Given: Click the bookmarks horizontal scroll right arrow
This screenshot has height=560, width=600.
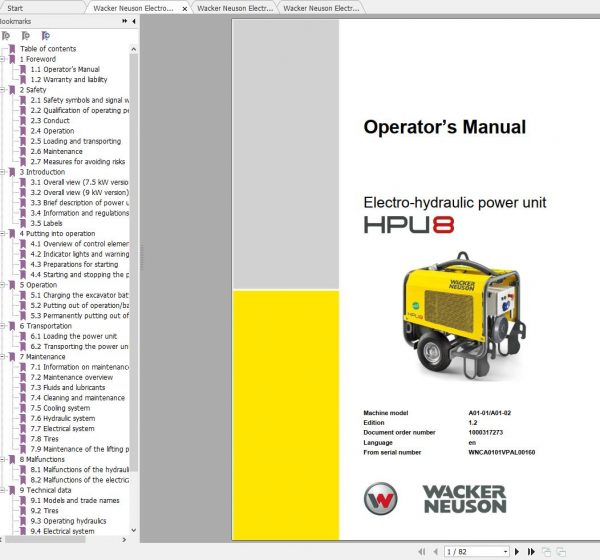Looking at the screenshot, I should click(124, 539).
